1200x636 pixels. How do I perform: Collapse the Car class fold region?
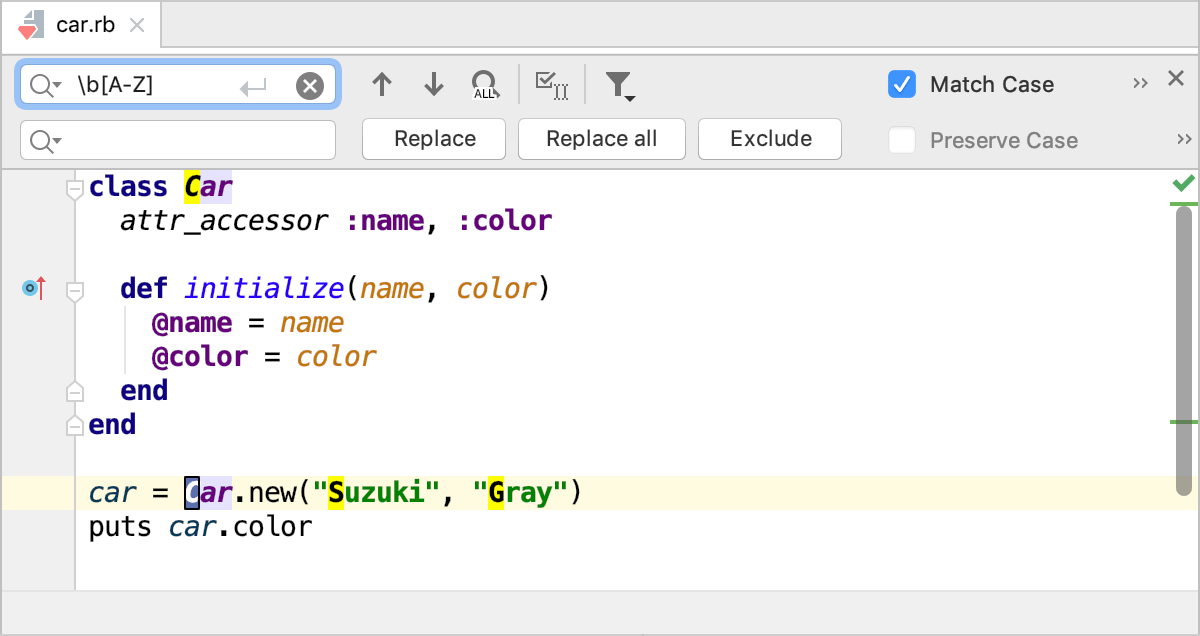74,186
